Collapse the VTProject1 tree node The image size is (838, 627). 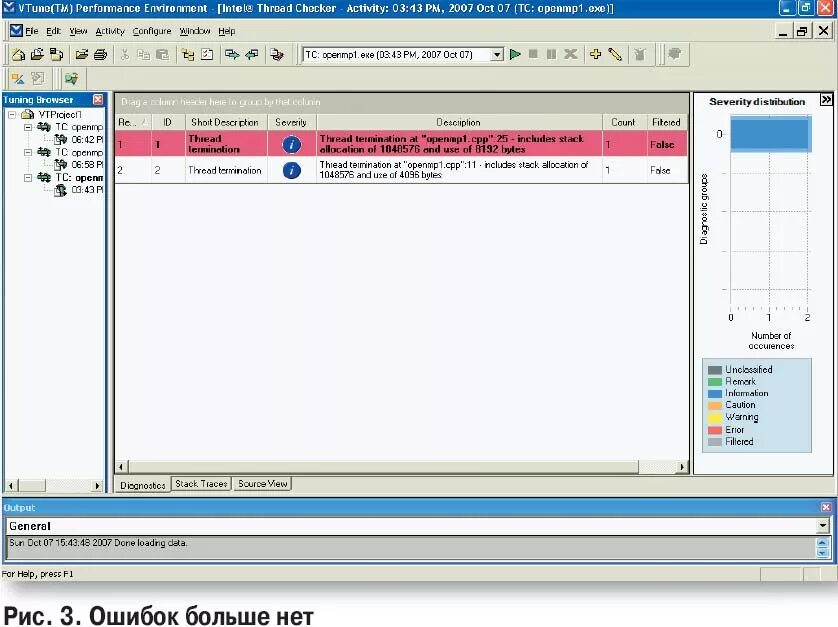tap(12, 114)
